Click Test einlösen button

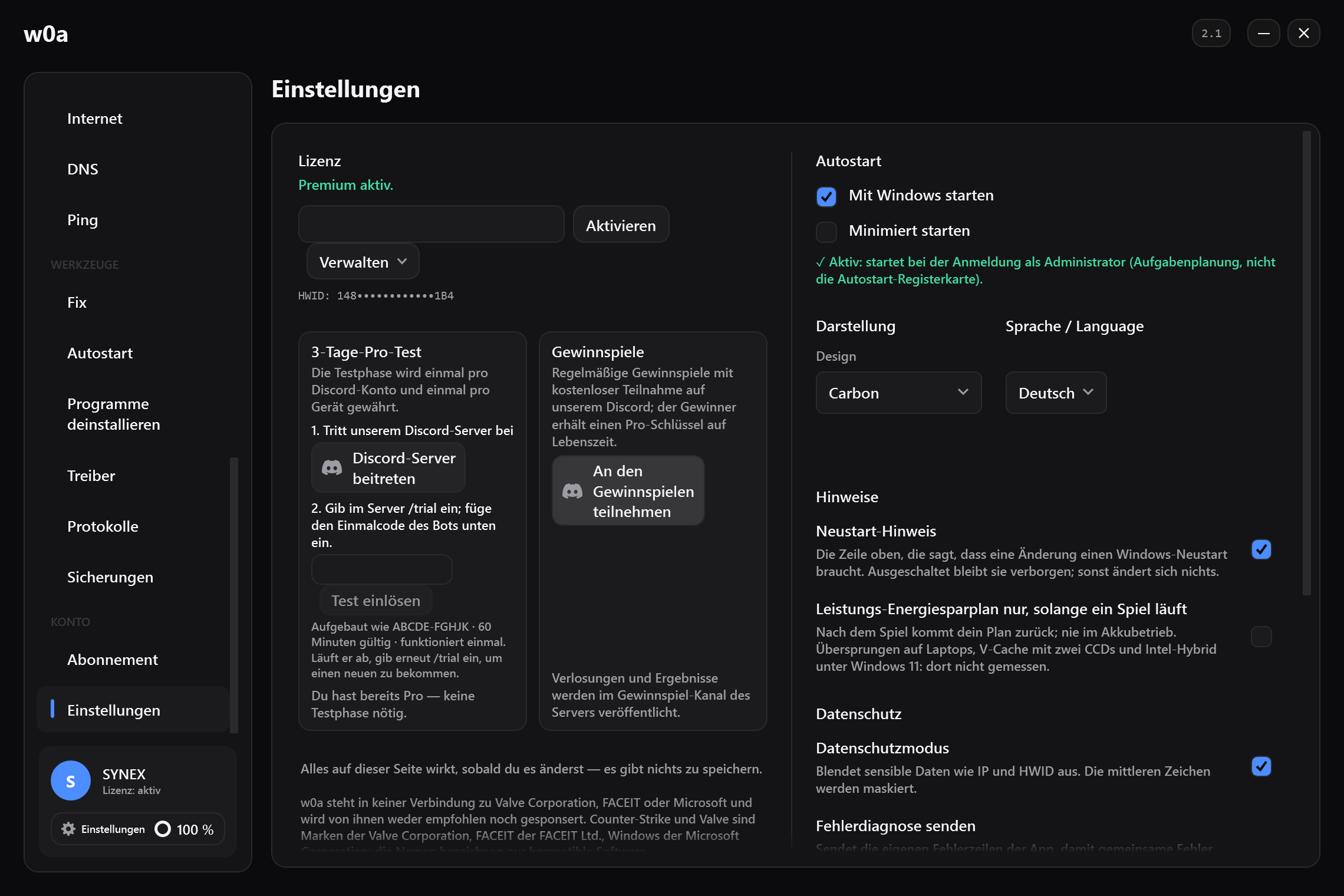[x=376, y=601]
